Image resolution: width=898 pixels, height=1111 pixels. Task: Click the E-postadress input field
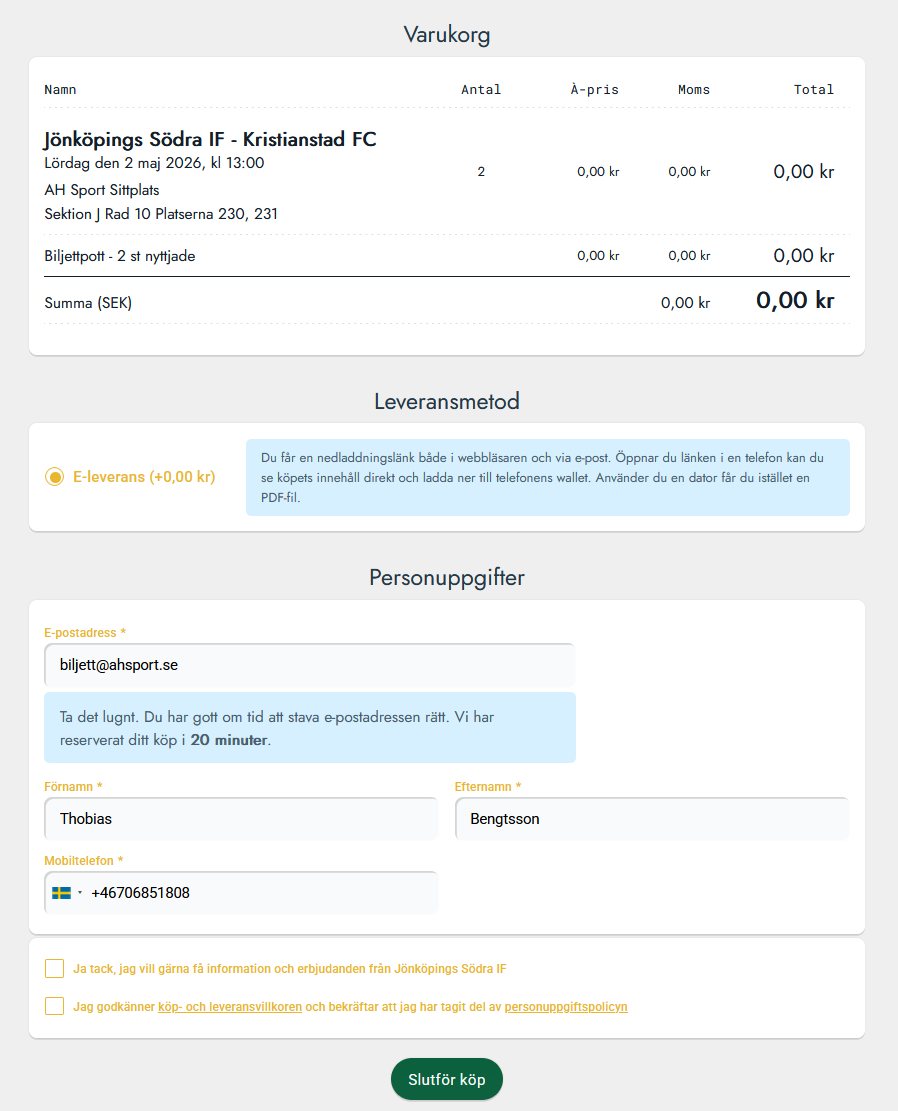(x=310, y=665)
